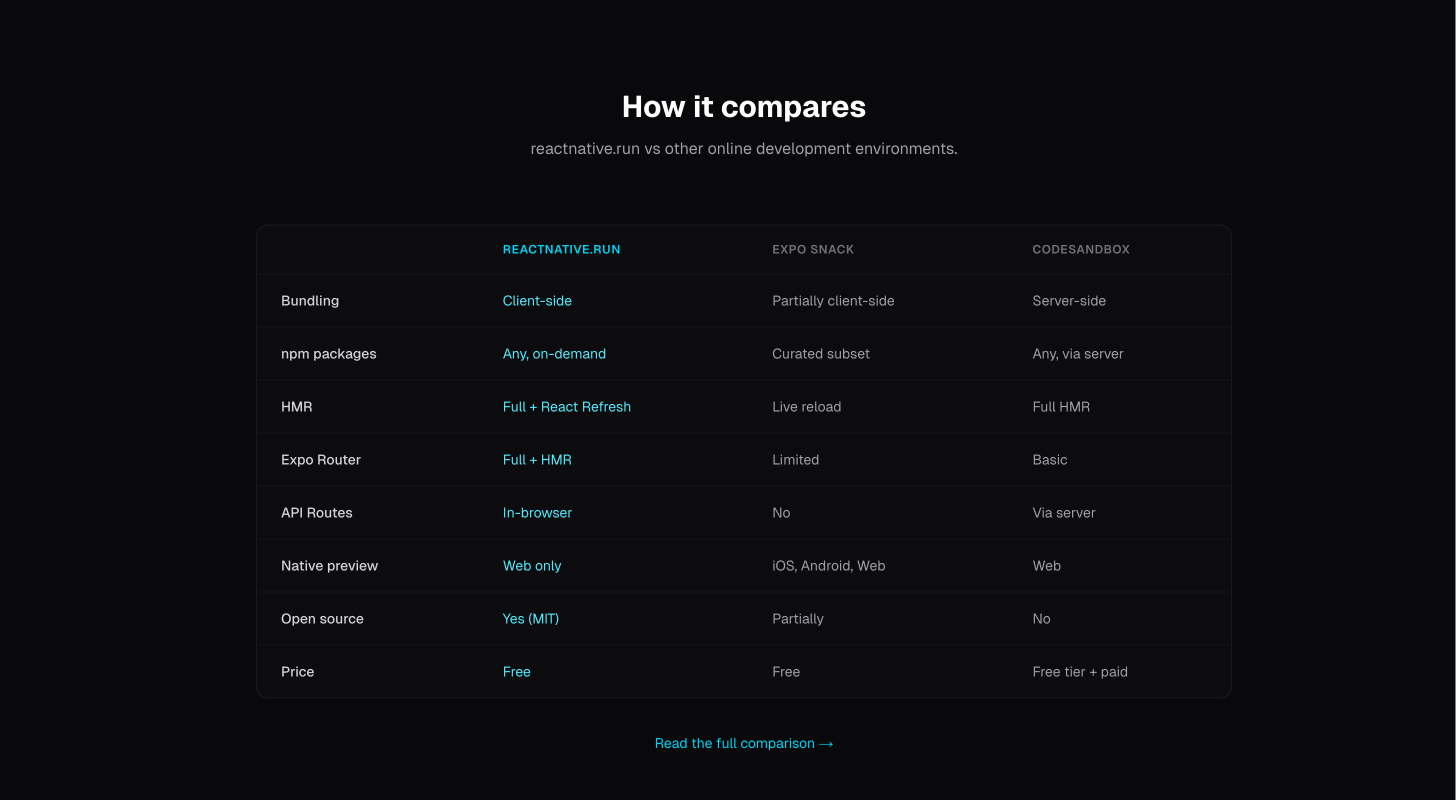
Task: Click the In-browser cell in API Routes row
Action: pos(537,512)
